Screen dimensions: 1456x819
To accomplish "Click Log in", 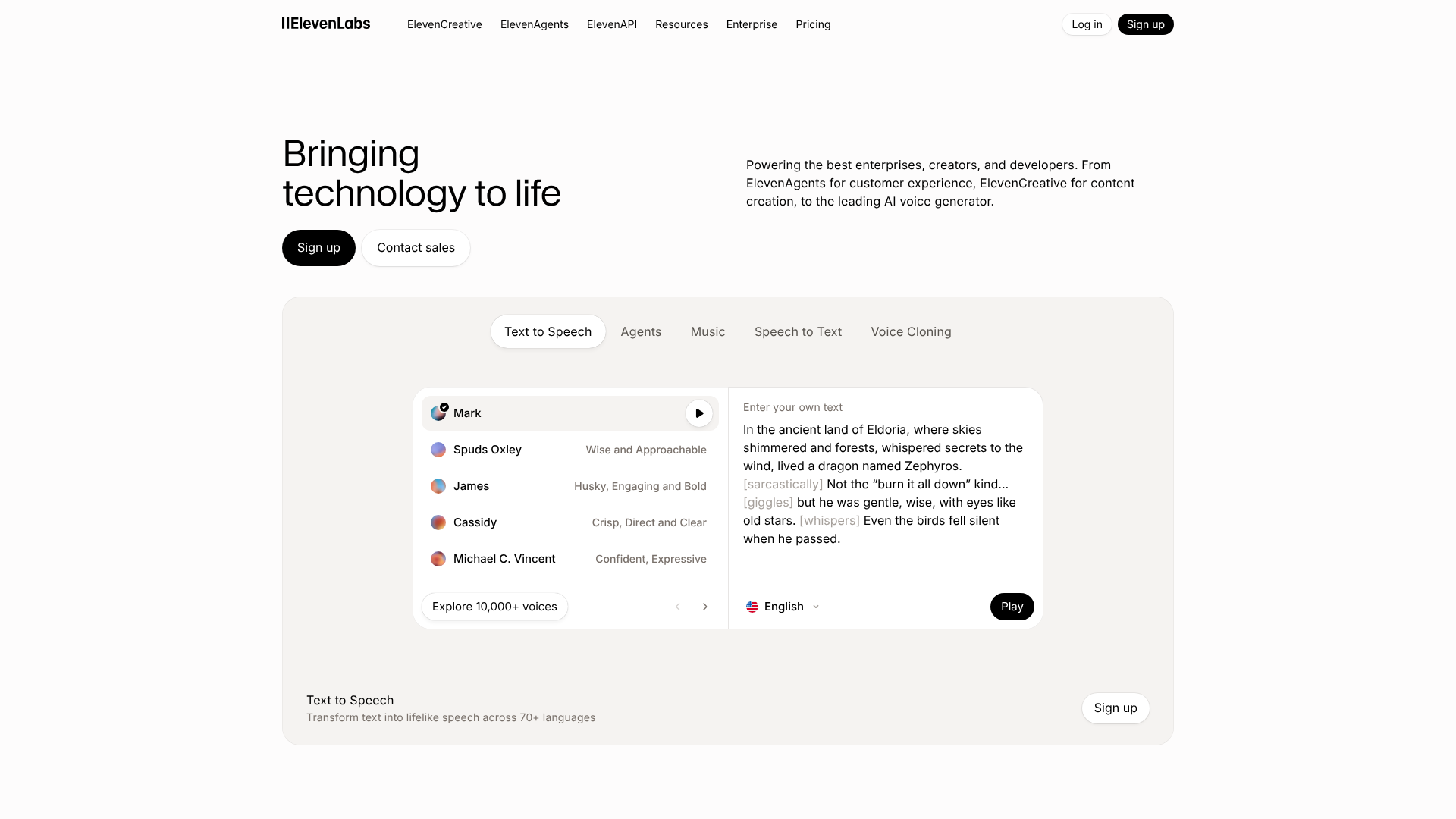I will click(1086, 24).
